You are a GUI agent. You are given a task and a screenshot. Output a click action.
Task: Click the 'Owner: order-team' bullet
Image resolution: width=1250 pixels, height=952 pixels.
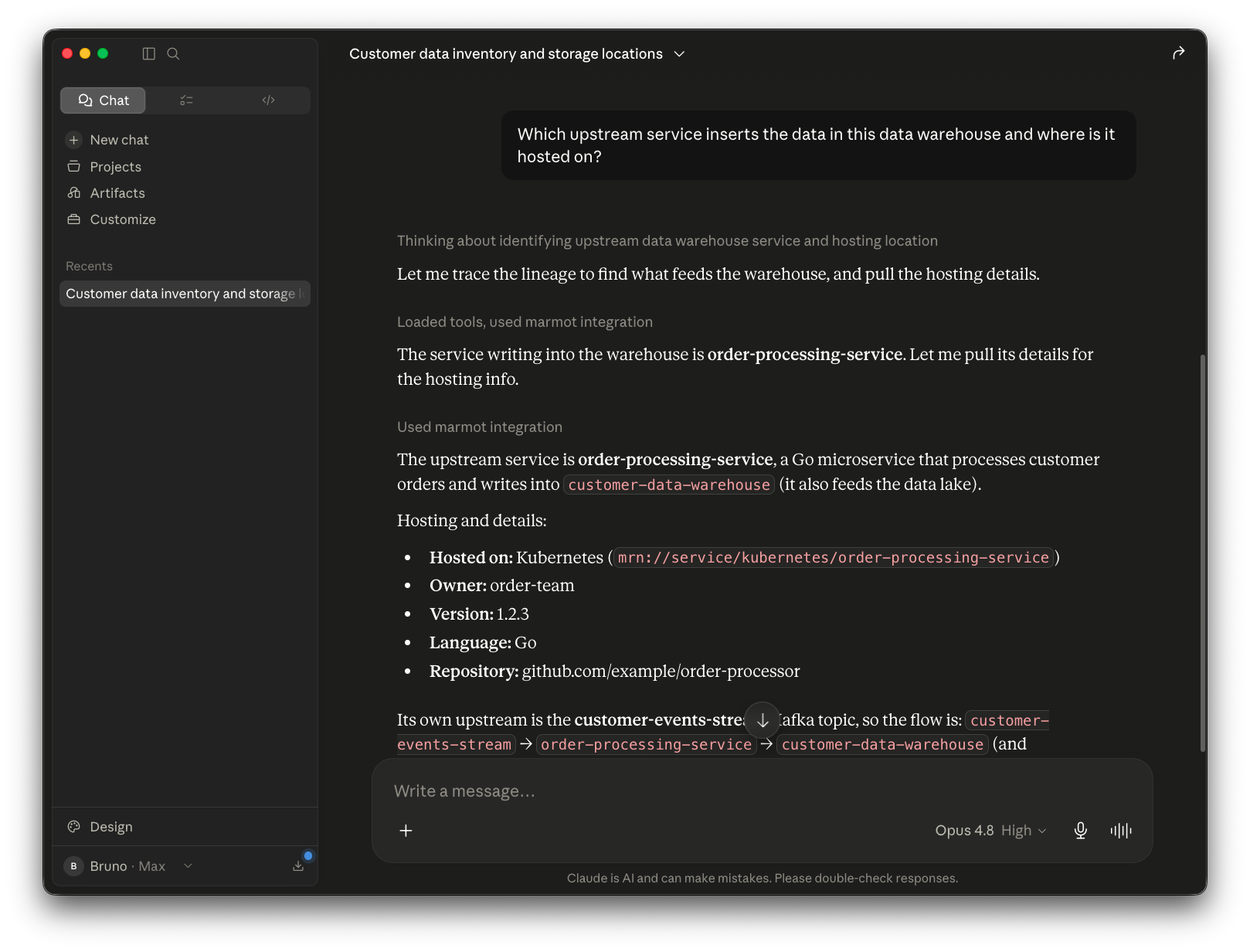pos(502,586)
